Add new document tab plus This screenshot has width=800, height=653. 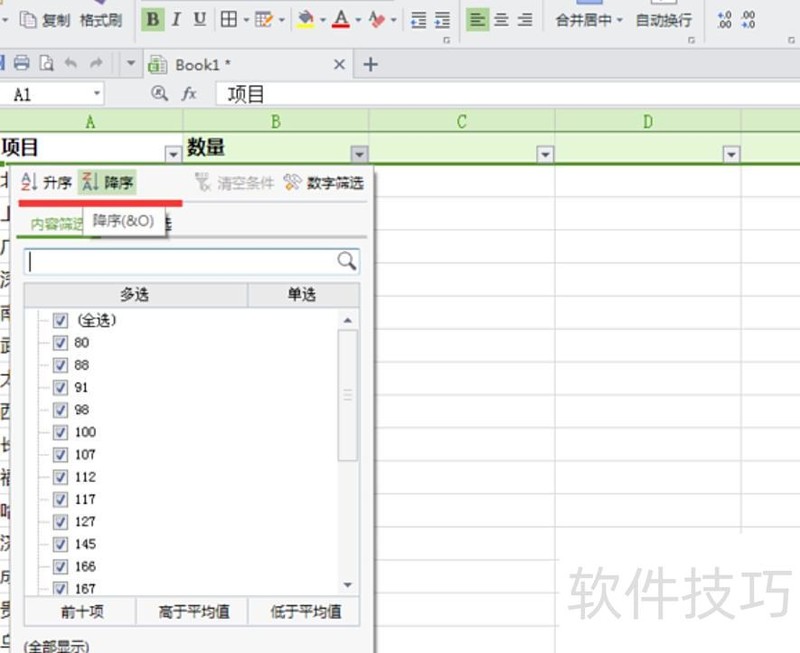point(370,64)
